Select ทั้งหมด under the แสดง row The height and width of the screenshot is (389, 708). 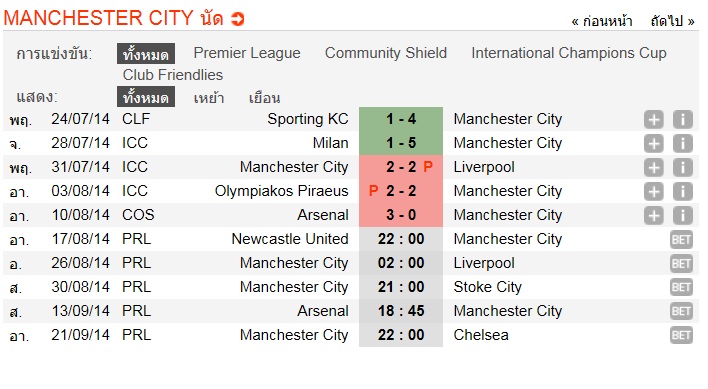coord(146,97)
